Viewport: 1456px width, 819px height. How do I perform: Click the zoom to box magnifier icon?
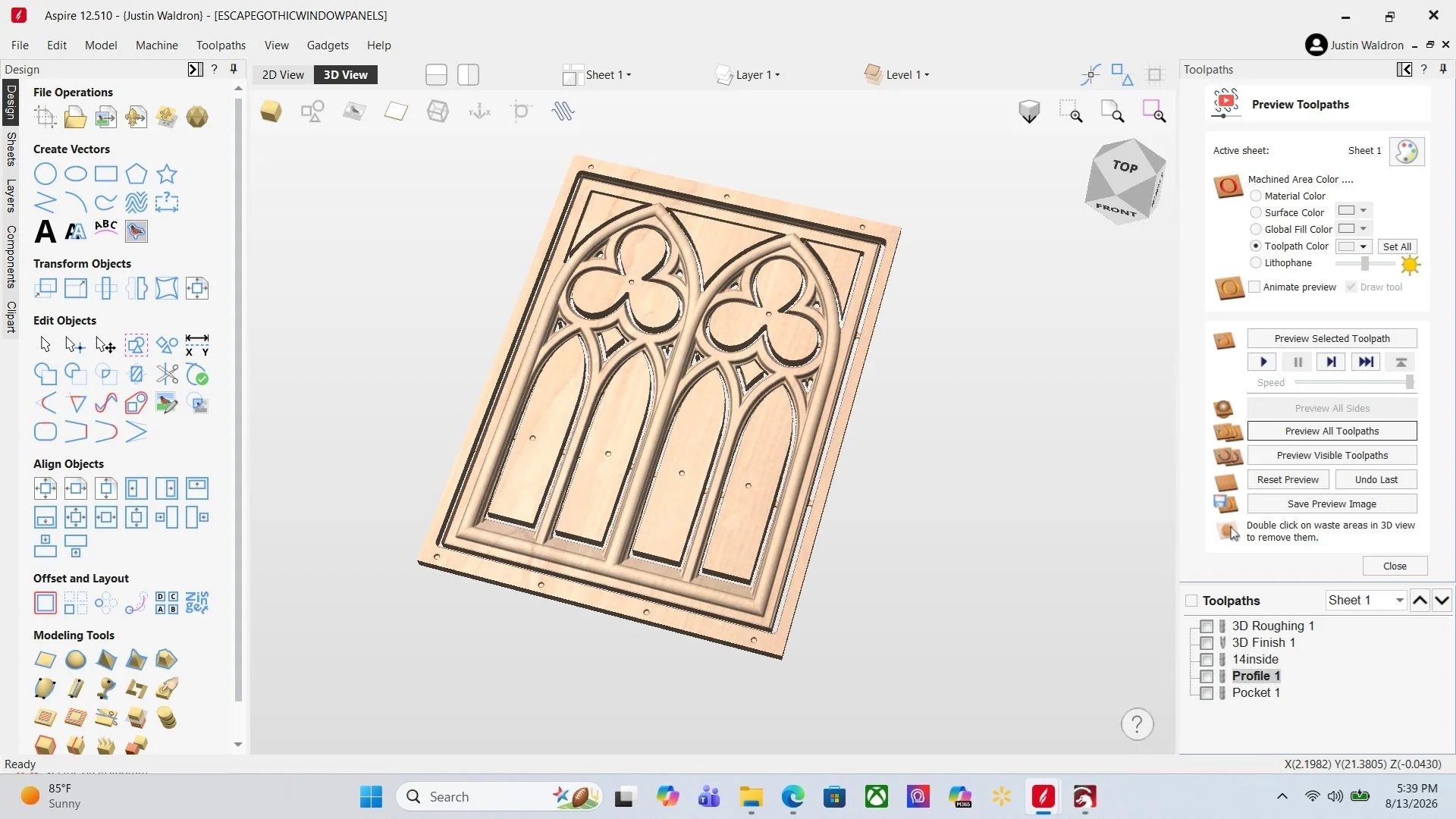tap(1071, 111)
